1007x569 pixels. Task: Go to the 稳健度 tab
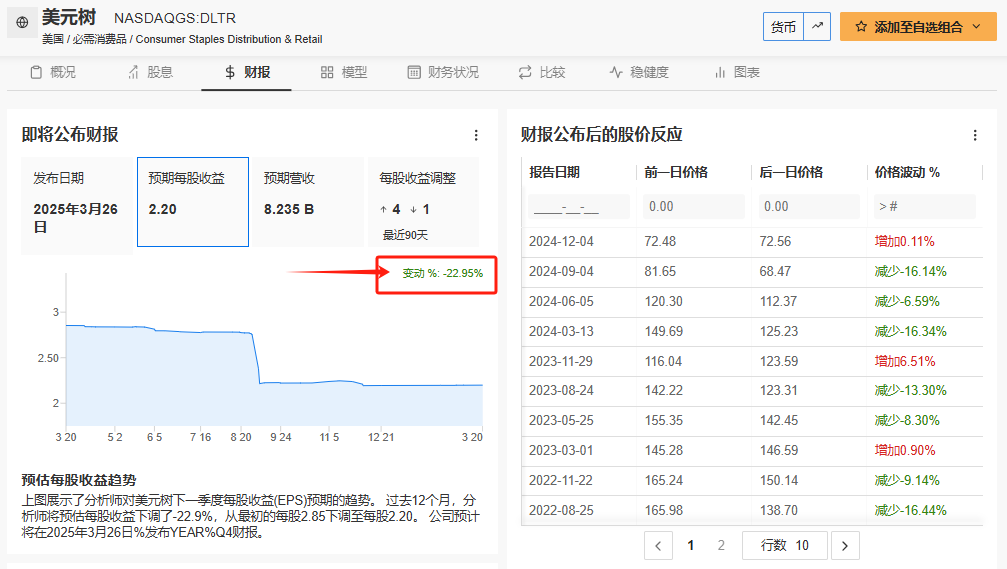click(640, 73)
